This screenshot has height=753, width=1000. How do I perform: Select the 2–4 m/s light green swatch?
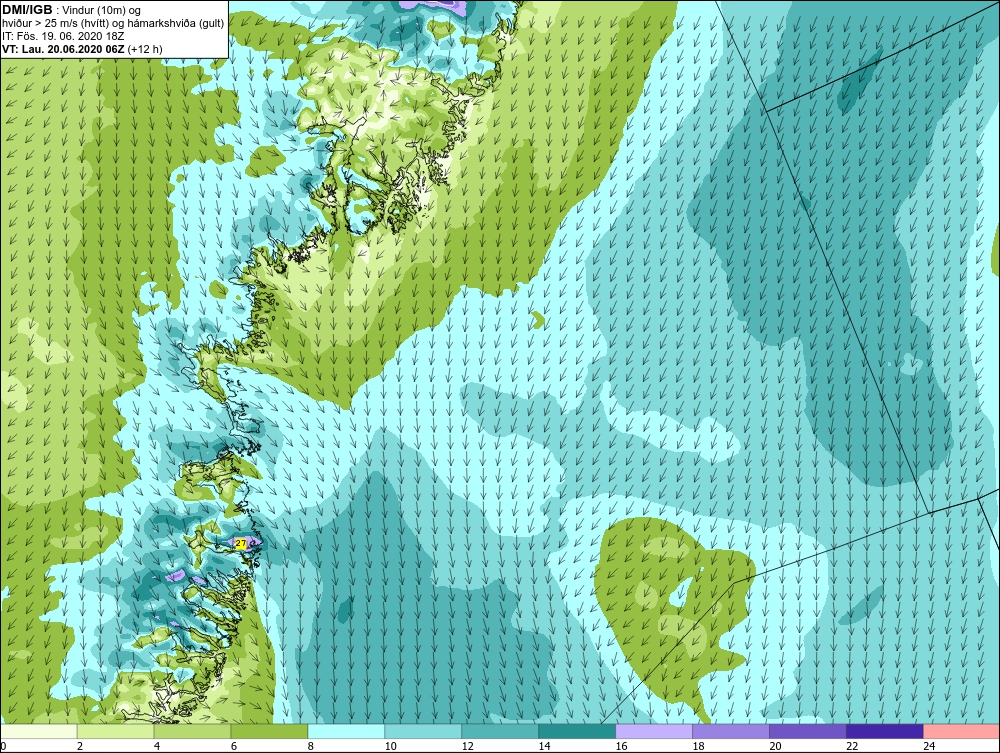(x=115, y=731)
